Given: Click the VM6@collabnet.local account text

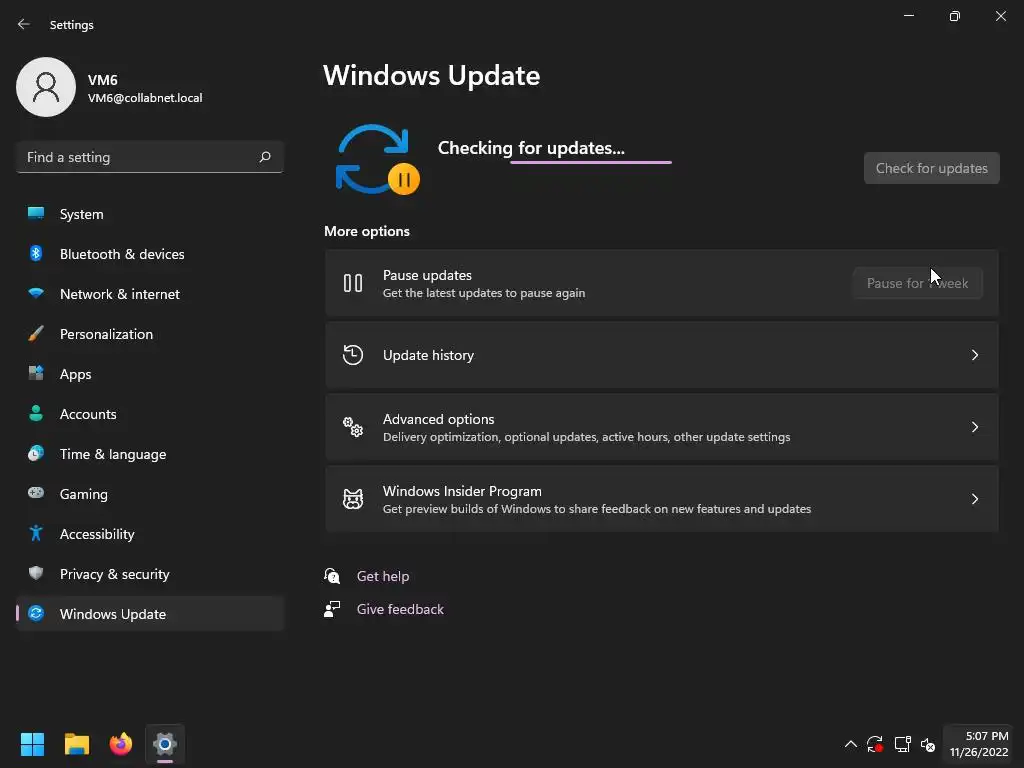Looking at the screenshot, I should (x=145, y=98).
